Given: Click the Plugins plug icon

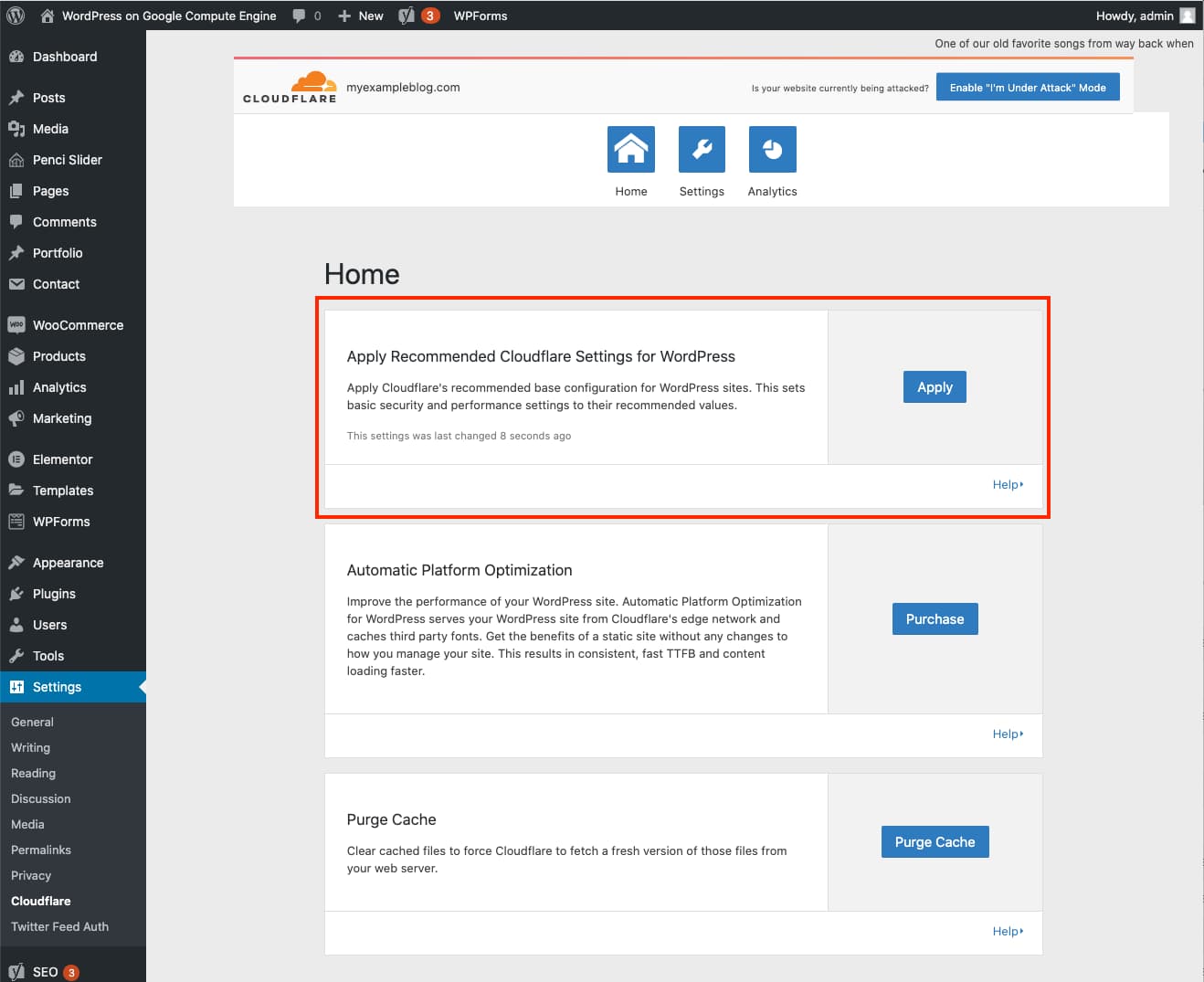Looking at the screenshot, I should coord(16,594).
